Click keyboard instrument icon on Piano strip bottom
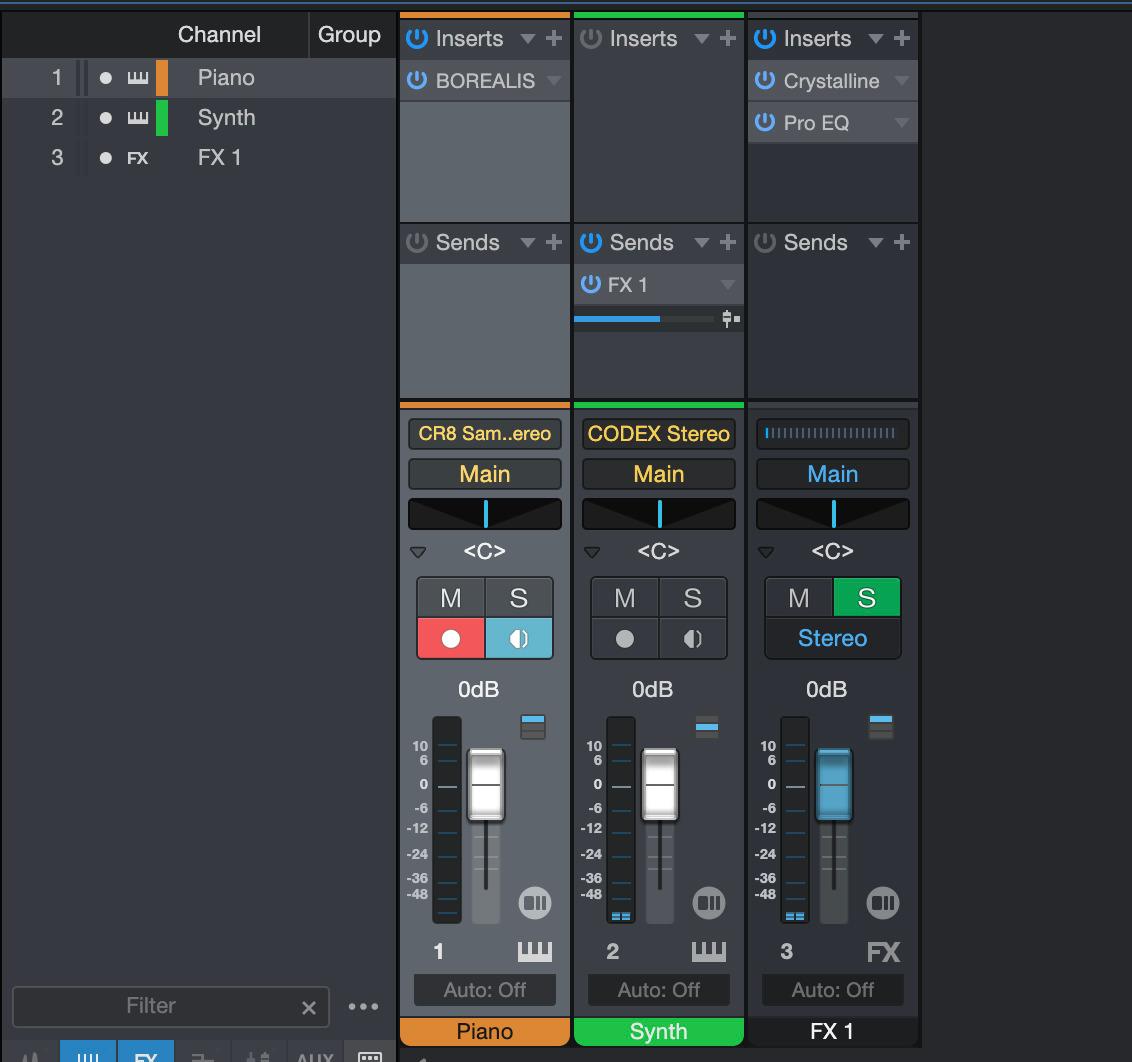 (535, 952)
